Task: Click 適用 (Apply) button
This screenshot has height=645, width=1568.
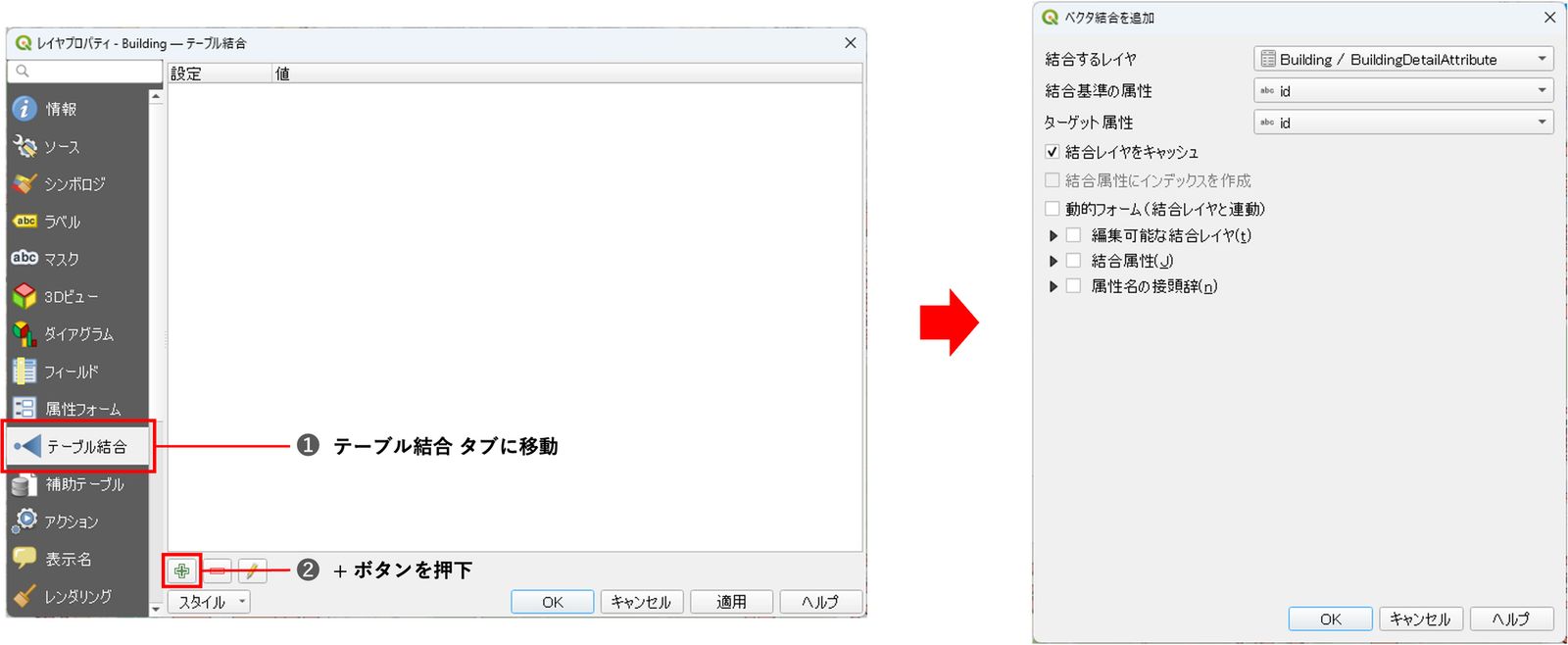Action: (x=731, y=602)
